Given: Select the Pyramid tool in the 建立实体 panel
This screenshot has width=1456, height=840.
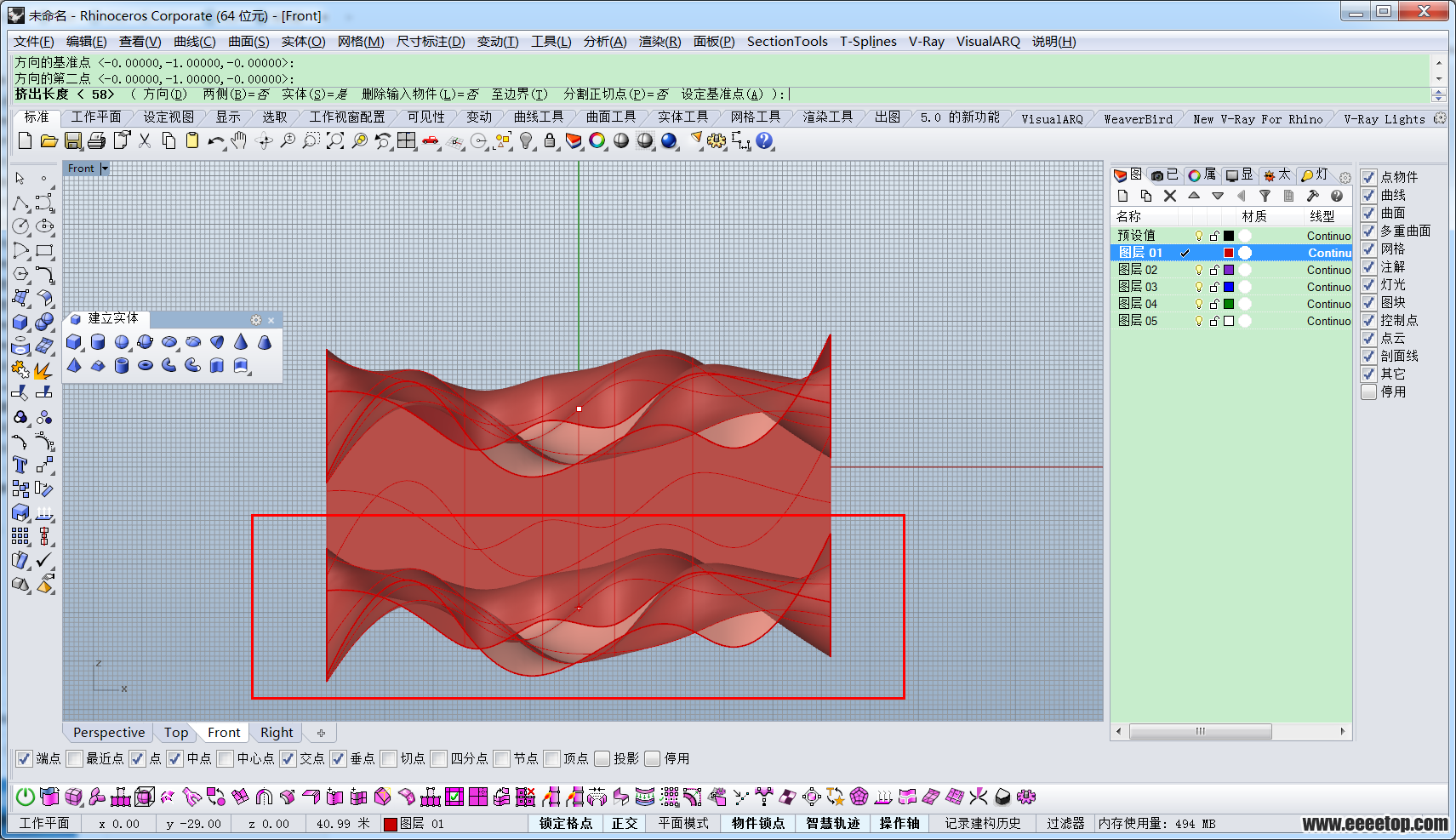Looking at the screenshot, I should 74,366.
